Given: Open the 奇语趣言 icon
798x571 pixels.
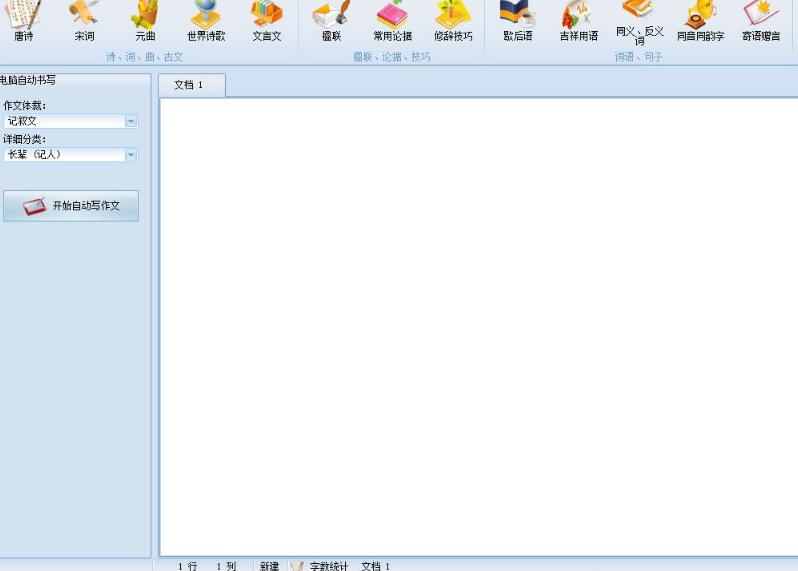Looking at the screenshot, I should click(761, 20).
